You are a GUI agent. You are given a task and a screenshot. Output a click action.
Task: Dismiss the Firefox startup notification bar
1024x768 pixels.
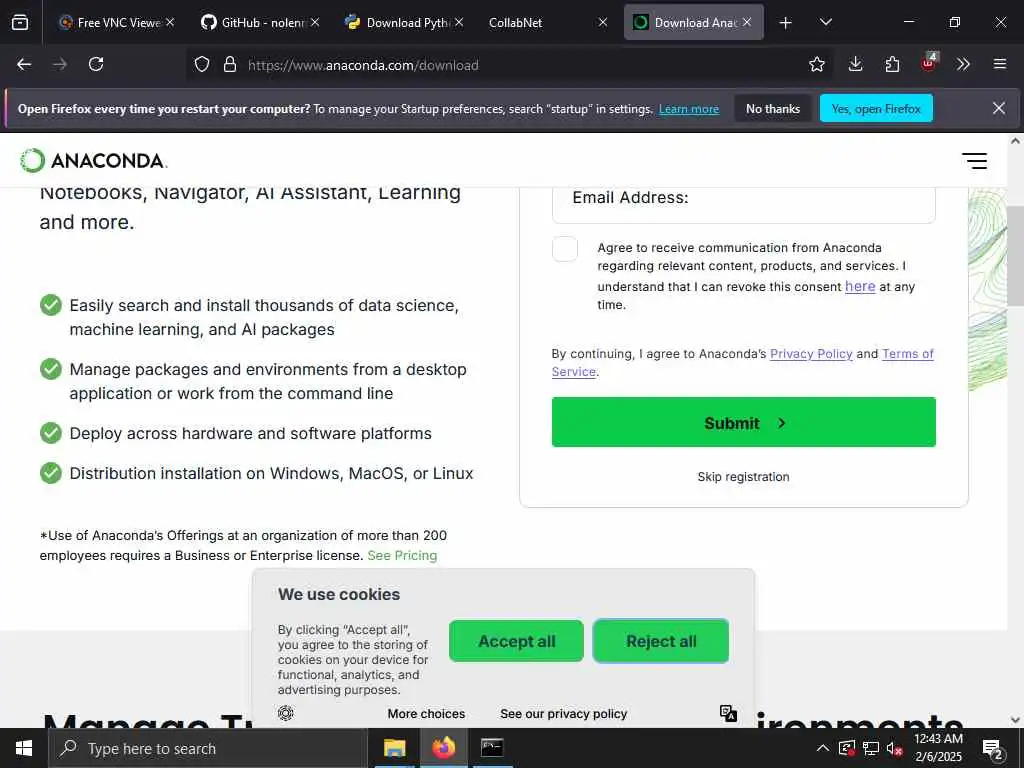coord(999,108)
